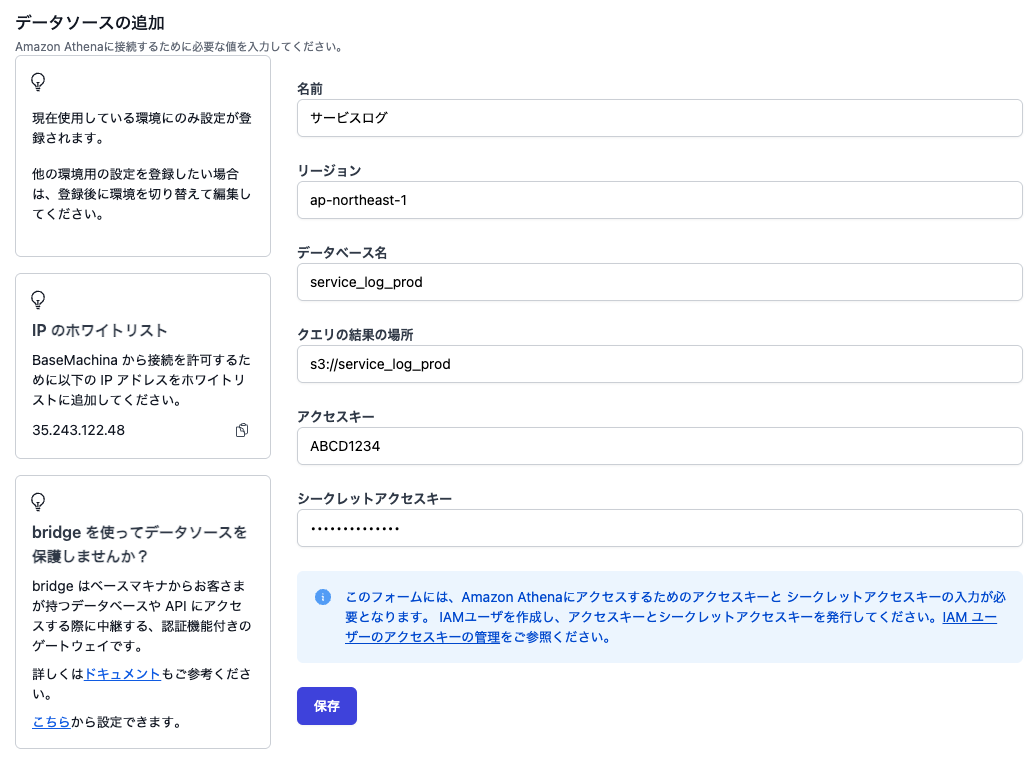Click the アクセスキー field ABCD1234

click(x=659, y=446)
